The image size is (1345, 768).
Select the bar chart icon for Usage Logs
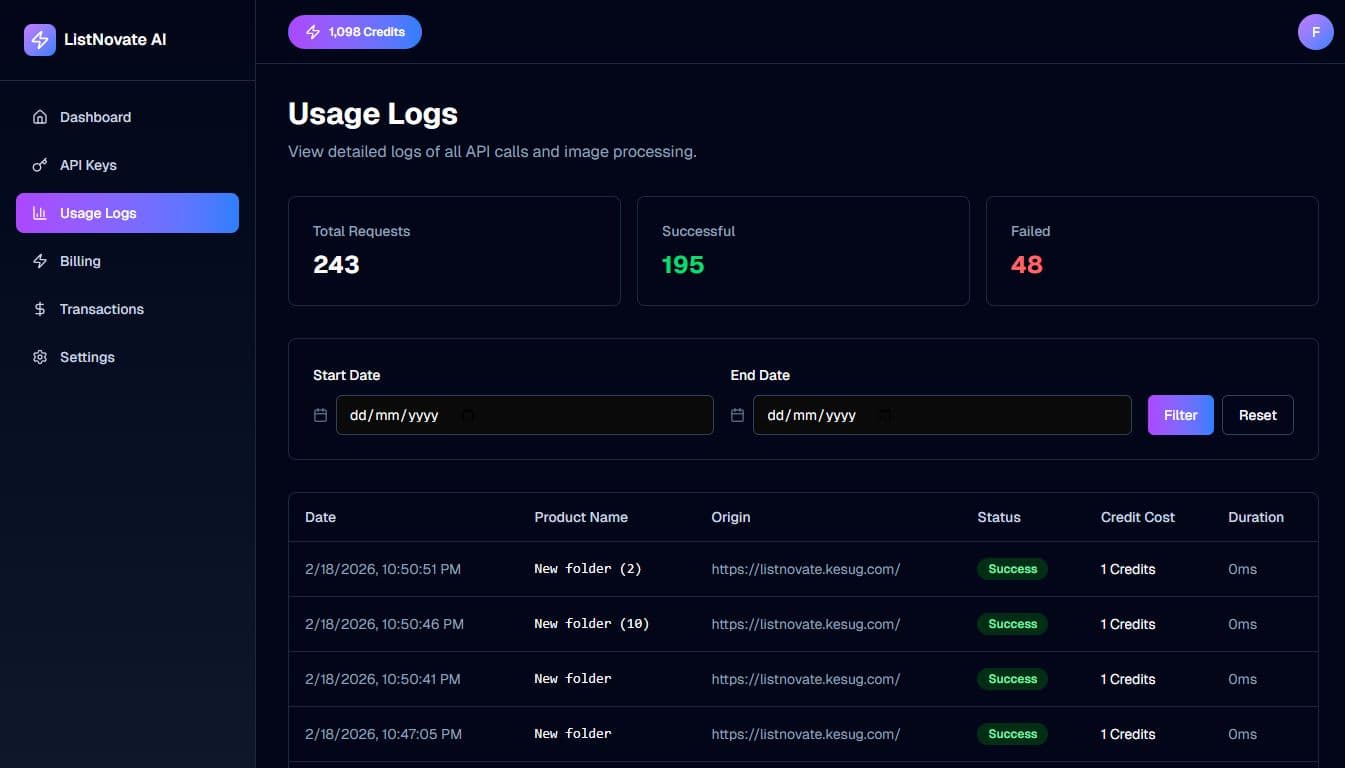[38, 212]
